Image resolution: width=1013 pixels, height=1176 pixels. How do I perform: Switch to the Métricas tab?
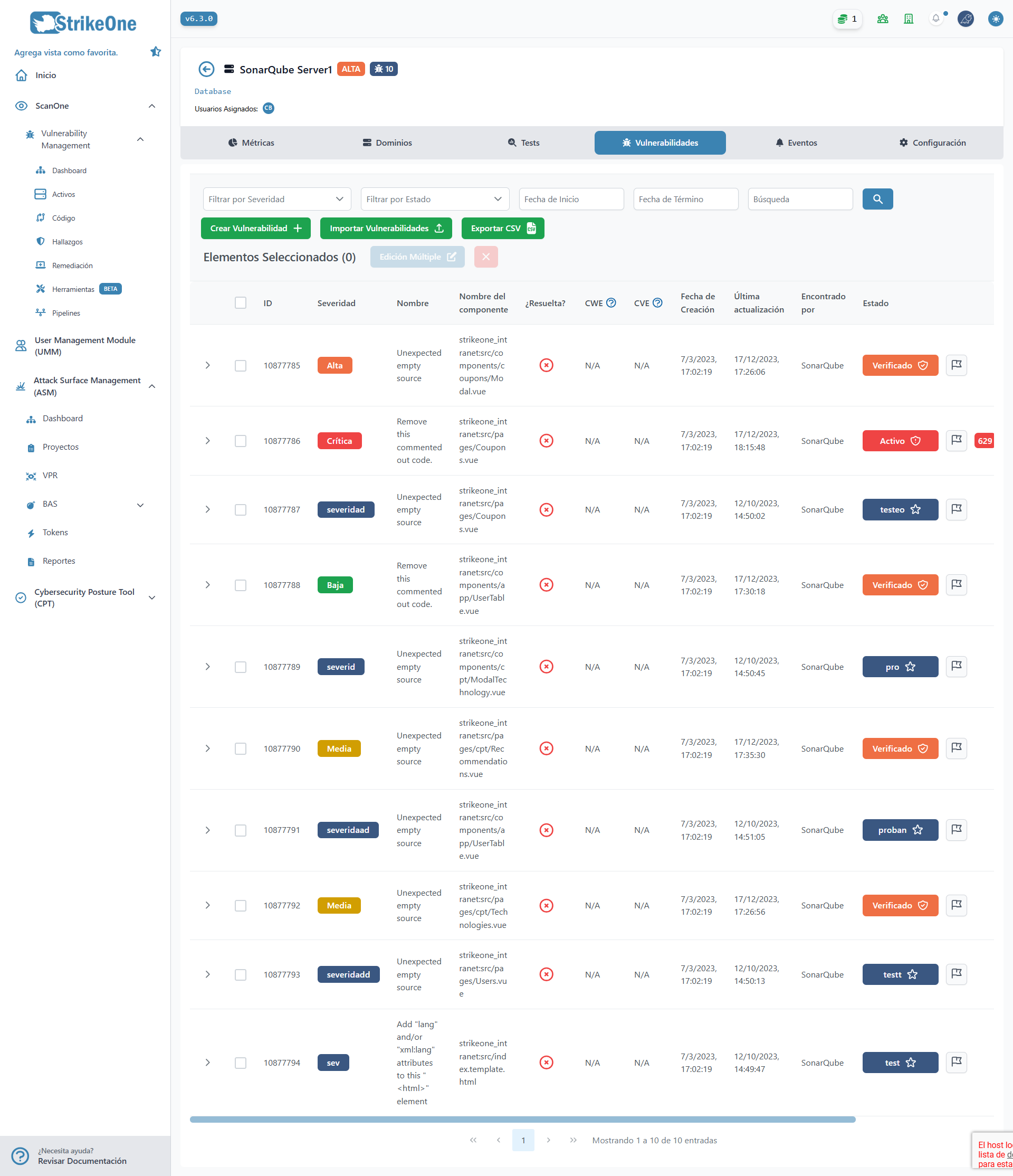(x=252, y=143)
